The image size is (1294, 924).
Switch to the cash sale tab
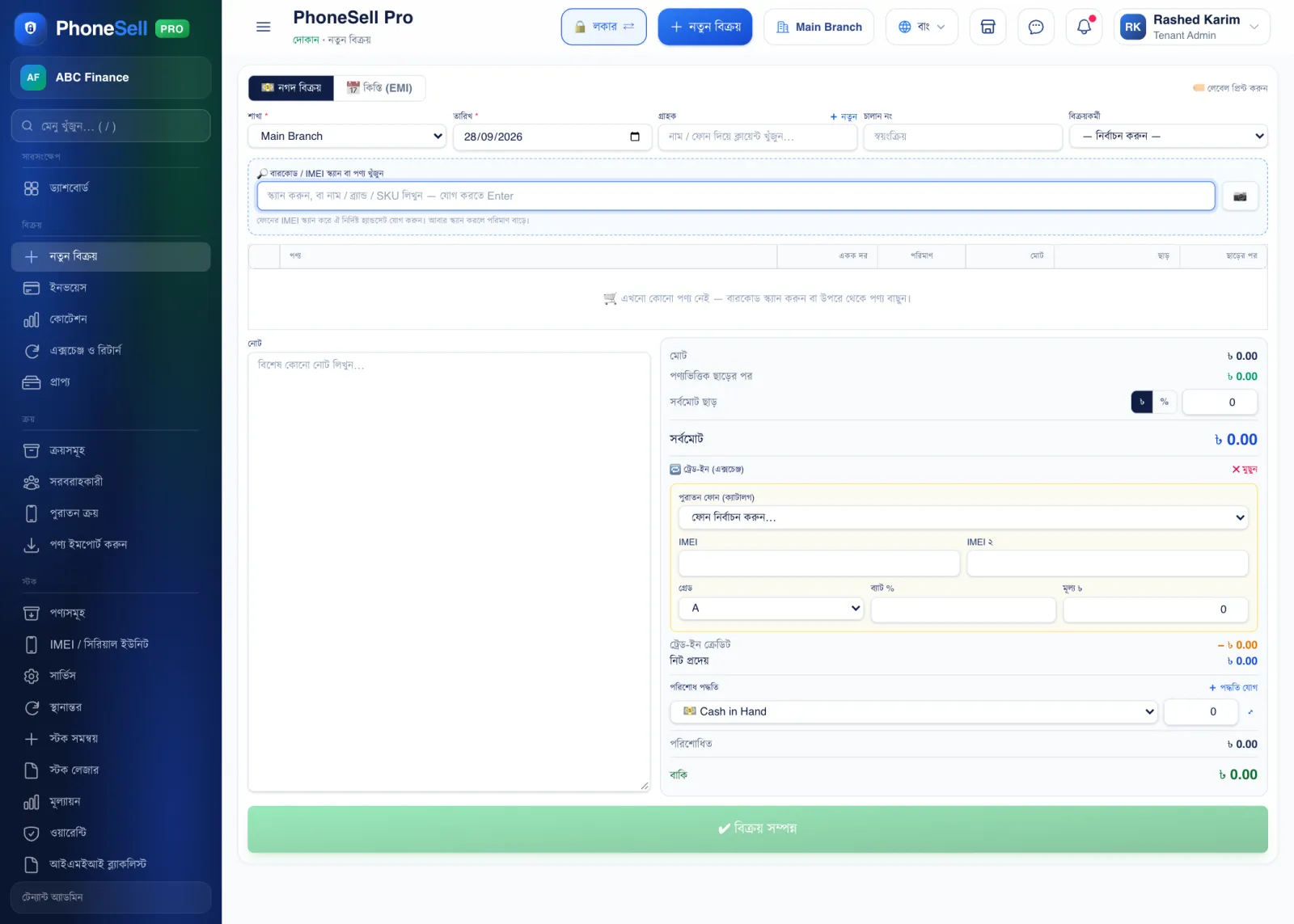(x=291, y=87)
